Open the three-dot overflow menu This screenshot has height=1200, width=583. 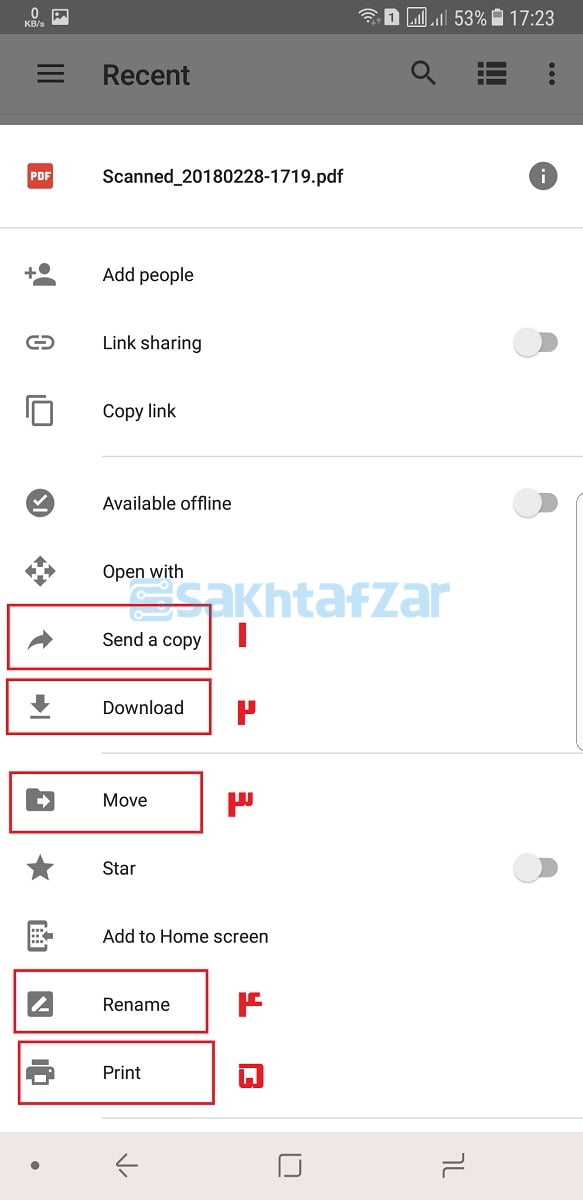551,74
